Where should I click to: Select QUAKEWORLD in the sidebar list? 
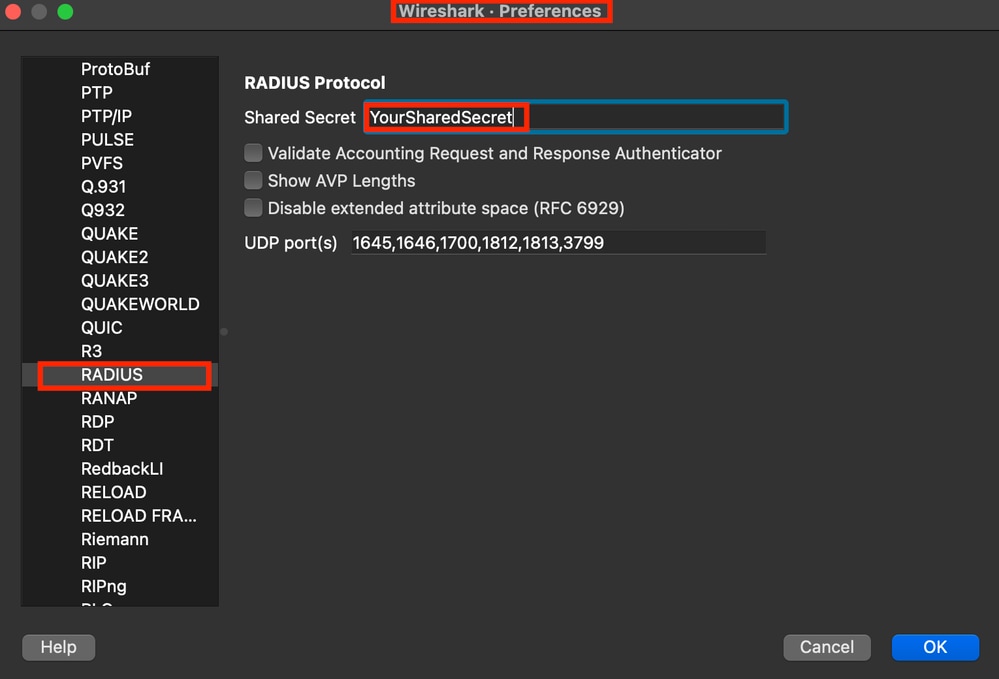(x=120, y=304)
